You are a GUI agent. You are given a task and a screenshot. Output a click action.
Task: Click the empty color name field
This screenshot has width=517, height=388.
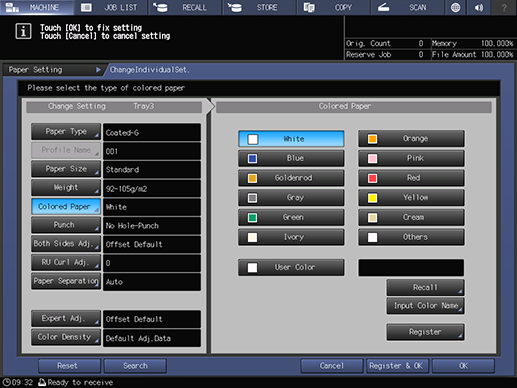click(x=411, y=268)
